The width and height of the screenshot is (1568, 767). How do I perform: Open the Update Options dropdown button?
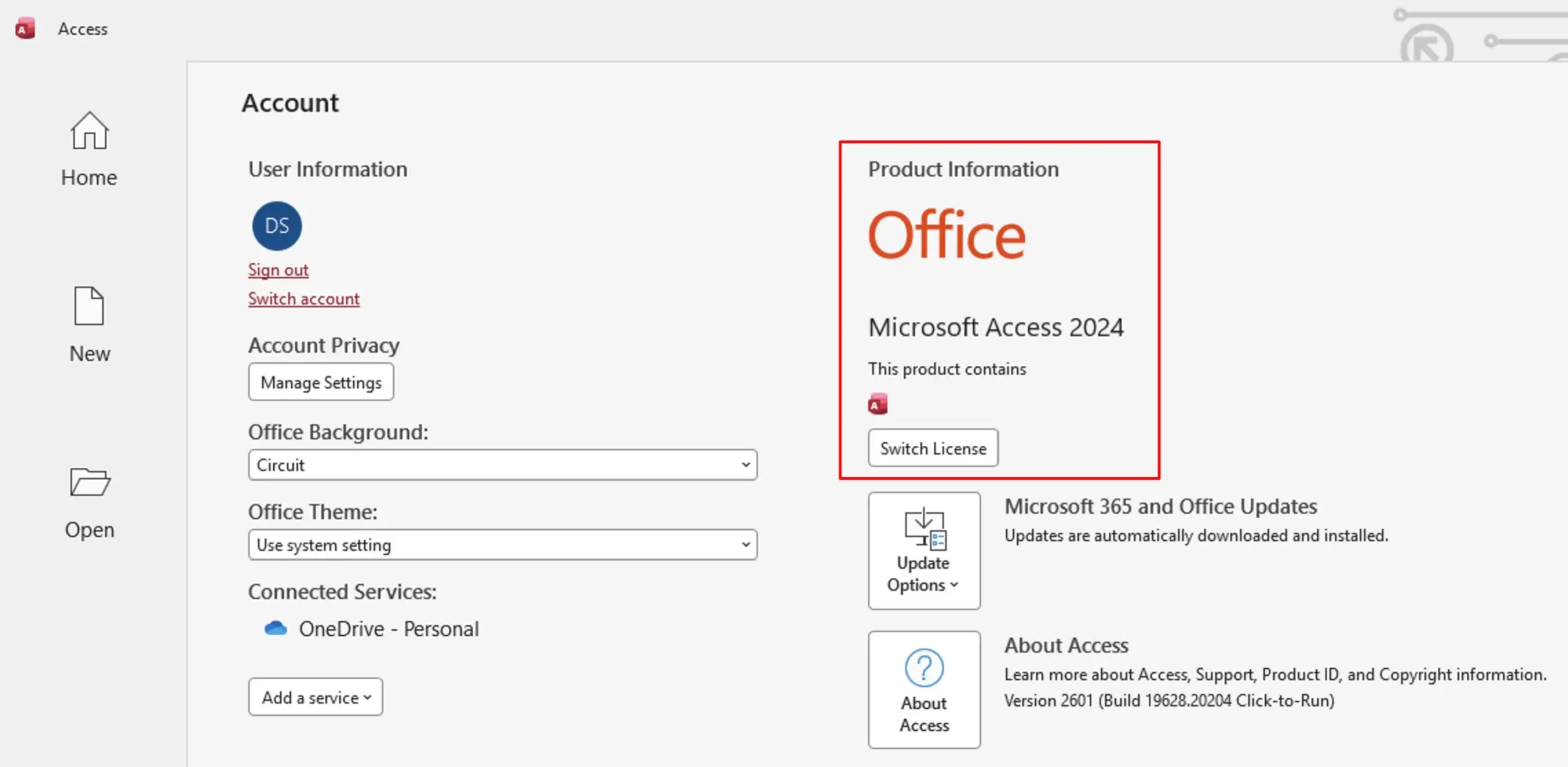[924, 551]
